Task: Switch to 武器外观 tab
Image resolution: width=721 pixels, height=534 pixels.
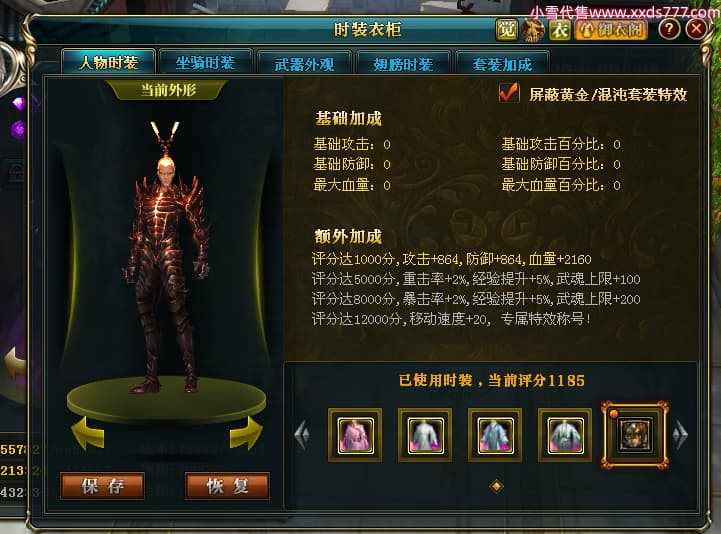Action: [x=304, y=63]
